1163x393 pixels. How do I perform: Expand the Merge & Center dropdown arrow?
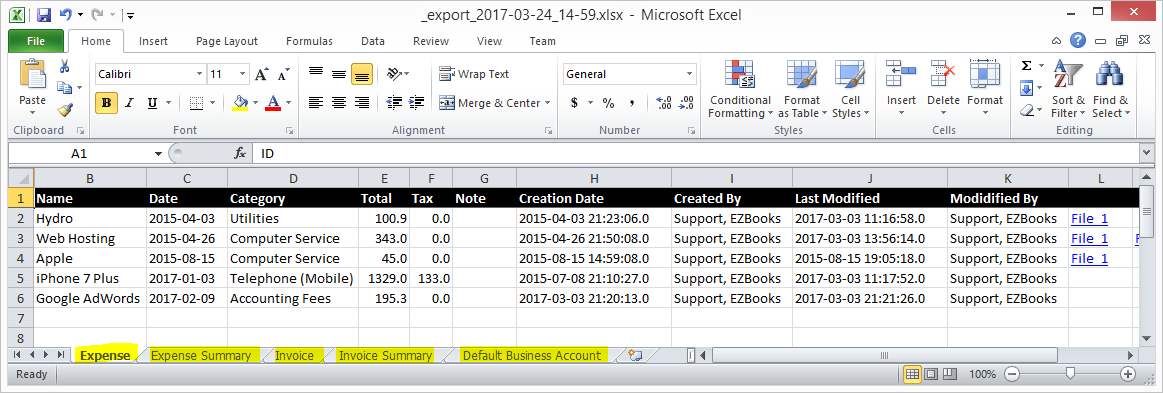547,103
